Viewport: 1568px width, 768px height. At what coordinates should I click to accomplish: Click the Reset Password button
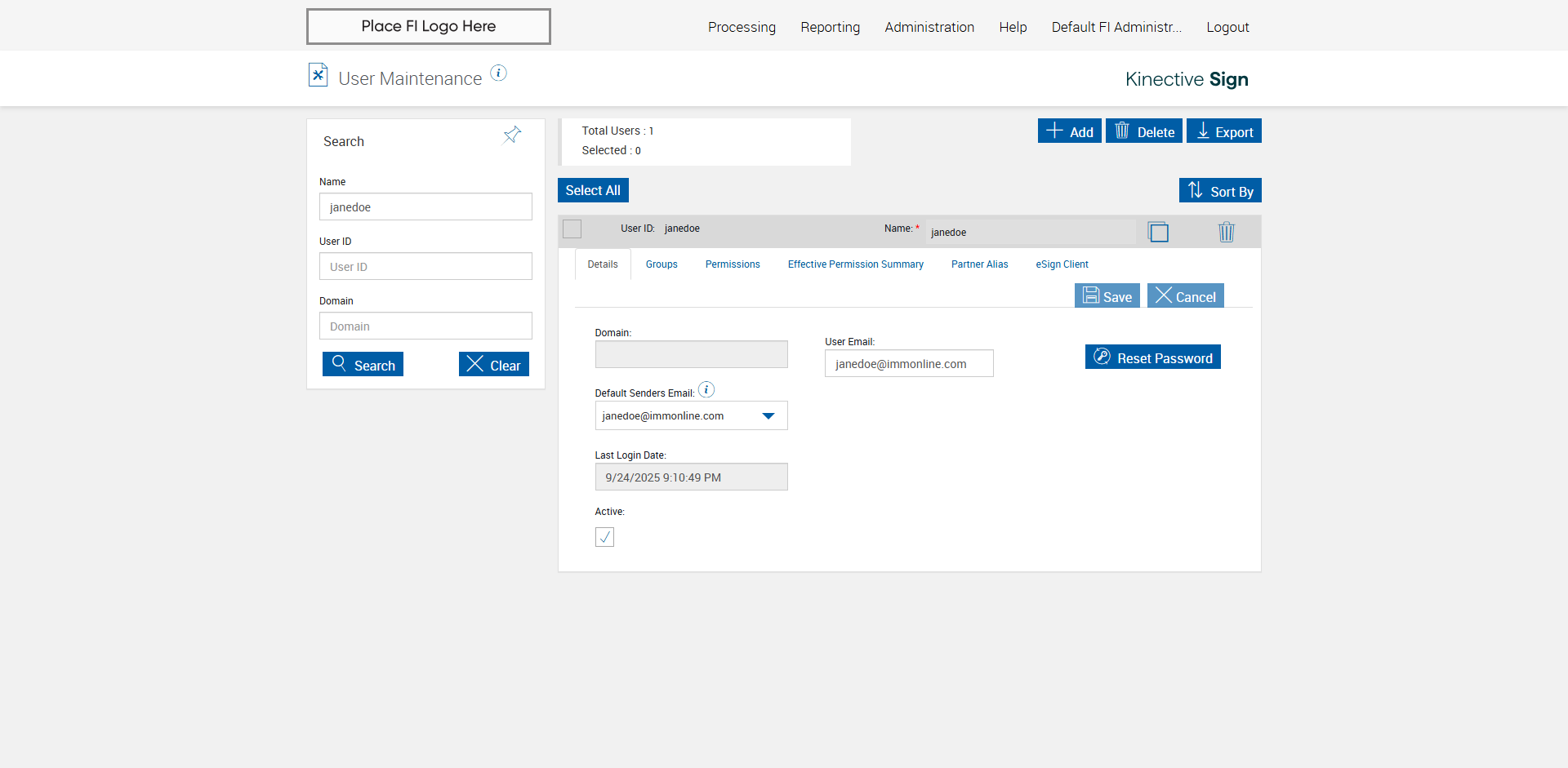1152,357
